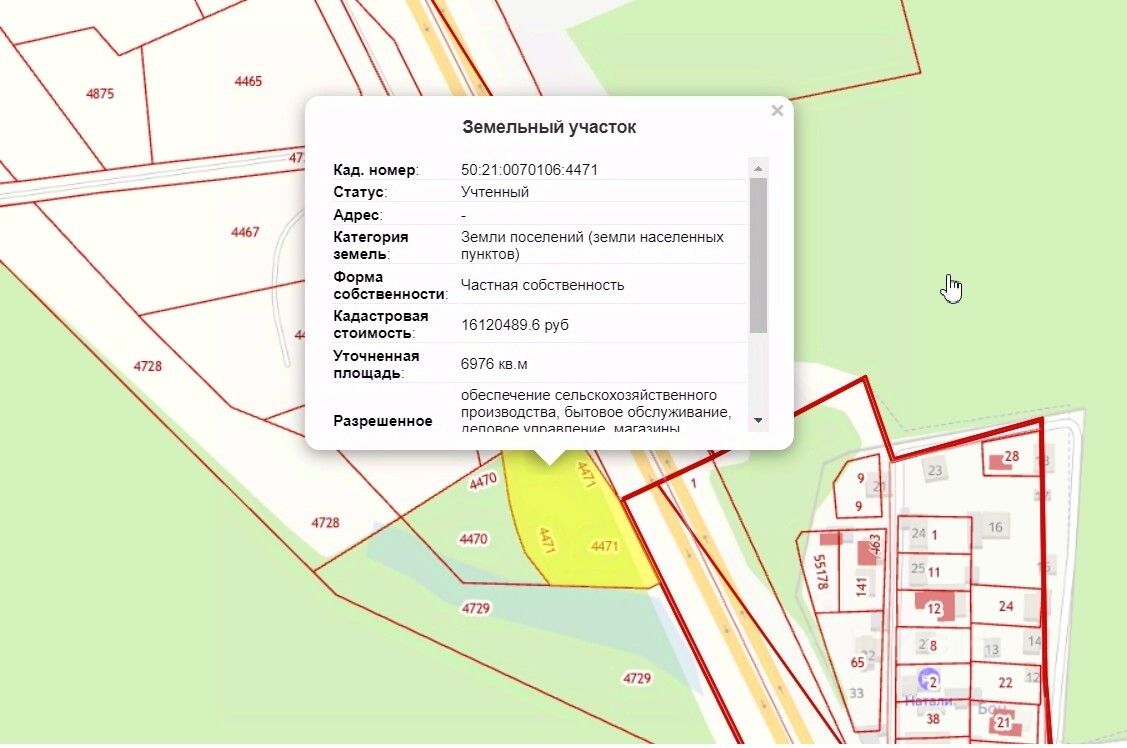Select parcel 4470 next to highlighted plot
Viewport: 1127px width, 748px height.
[474, 539]
